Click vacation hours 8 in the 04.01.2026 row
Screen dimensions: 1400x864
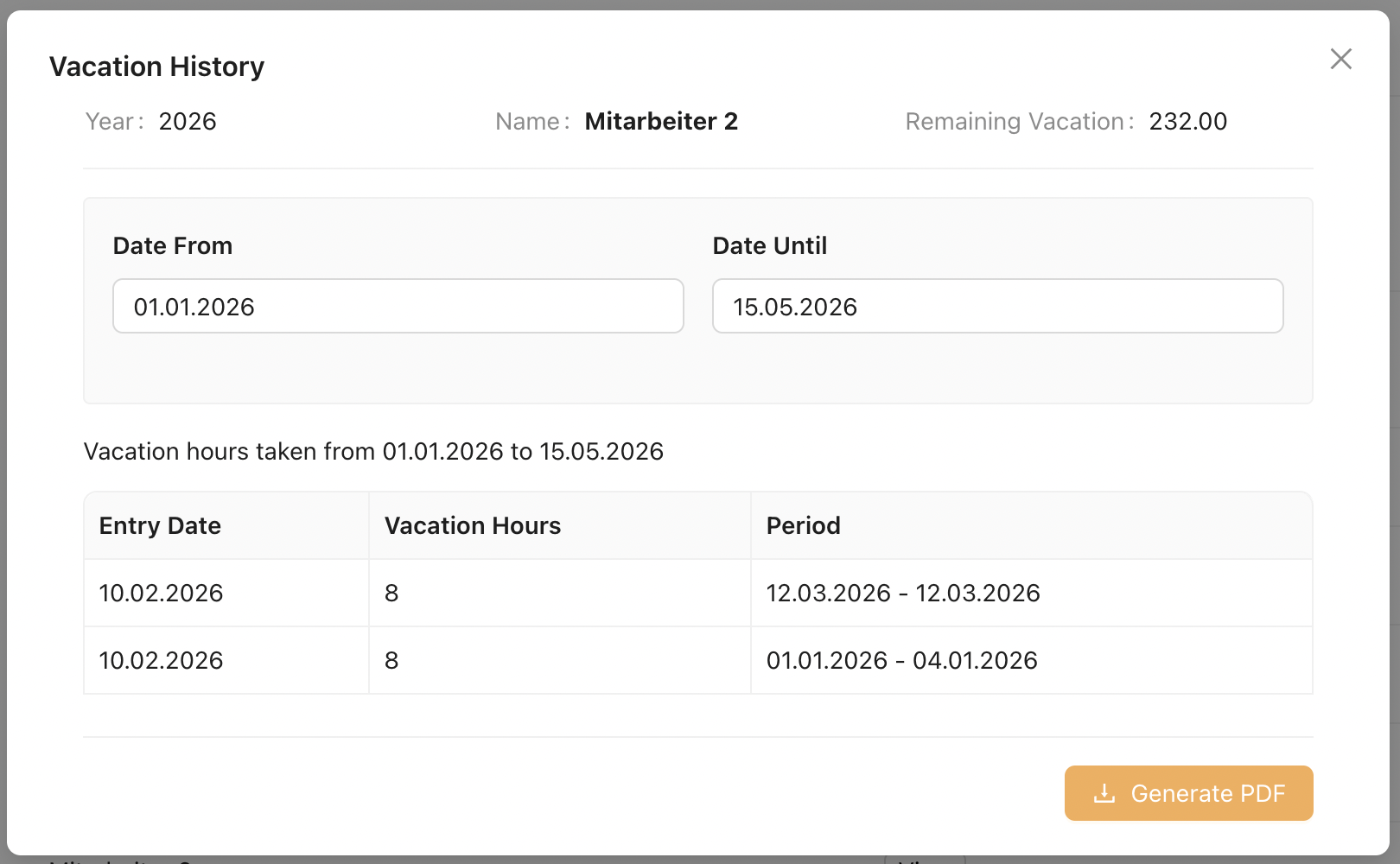pyautogui.click(x=560, y=660)
